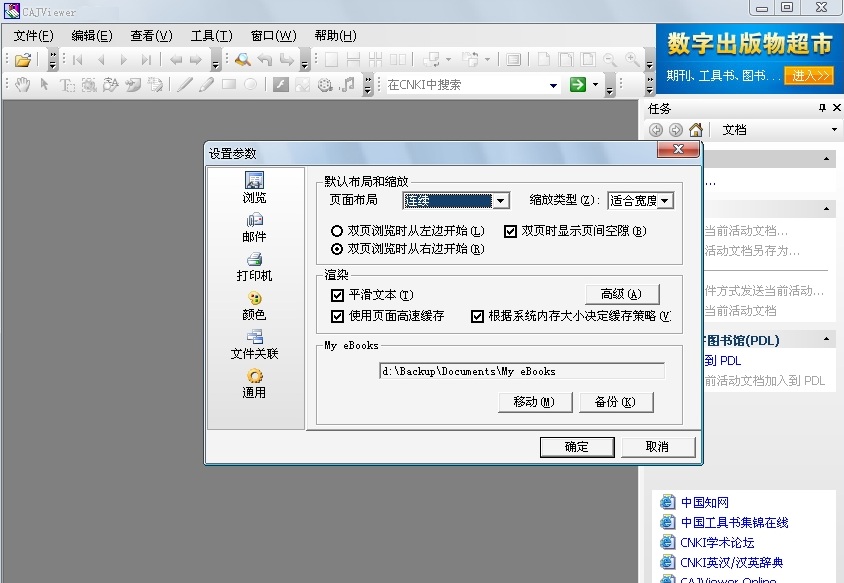Click the My eBooks path field
The image size is (844, 583).
point(521,371)
